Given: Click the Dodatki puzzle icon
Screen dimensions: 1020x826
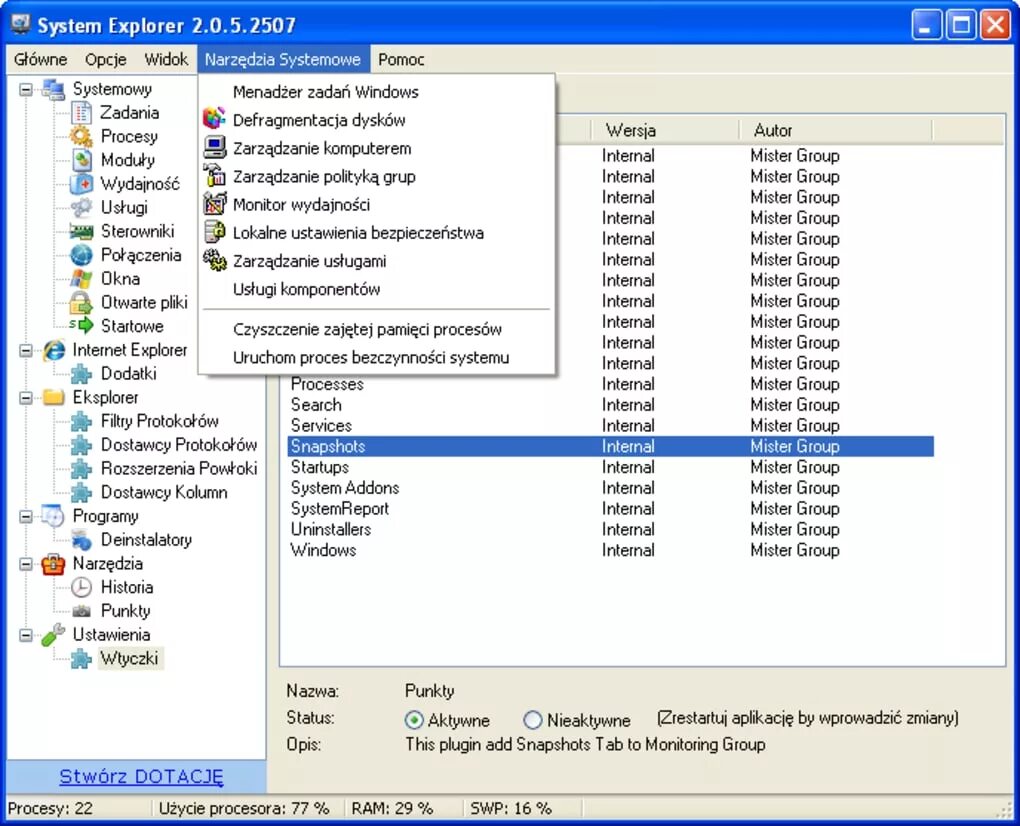Looking at the screenshot, I should [81, 374].
